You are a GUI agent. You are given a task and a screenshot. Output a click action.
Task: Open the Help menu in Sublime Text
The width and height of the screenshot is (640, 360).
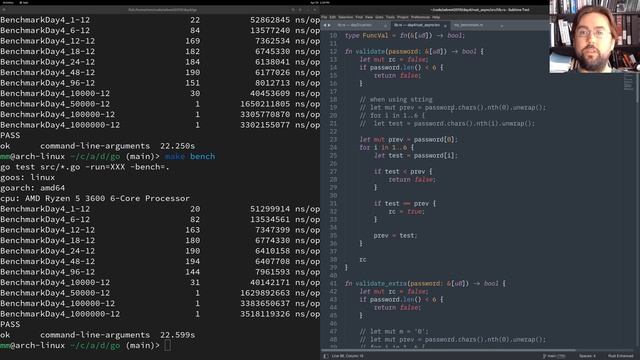pos(436,17)
